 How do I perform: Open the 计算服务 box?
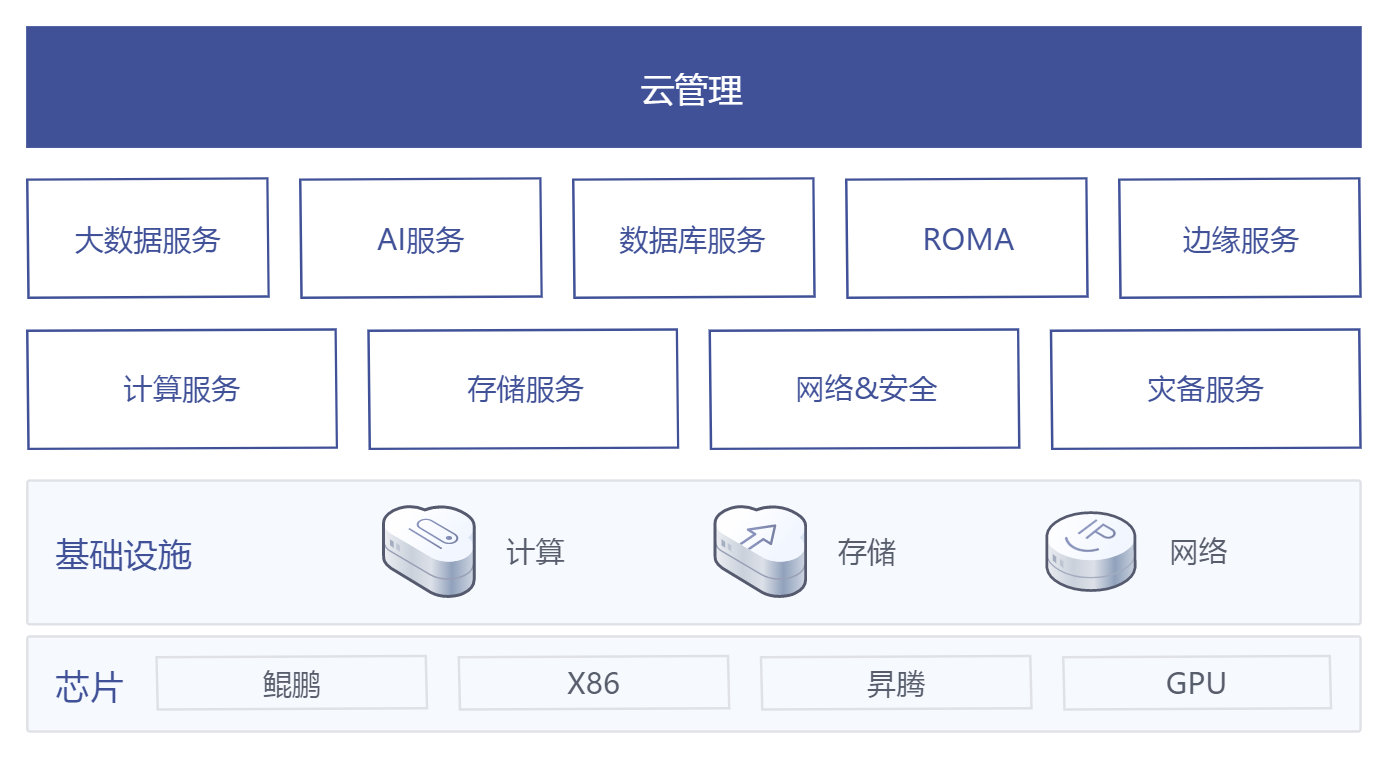(x=182, y=389)
